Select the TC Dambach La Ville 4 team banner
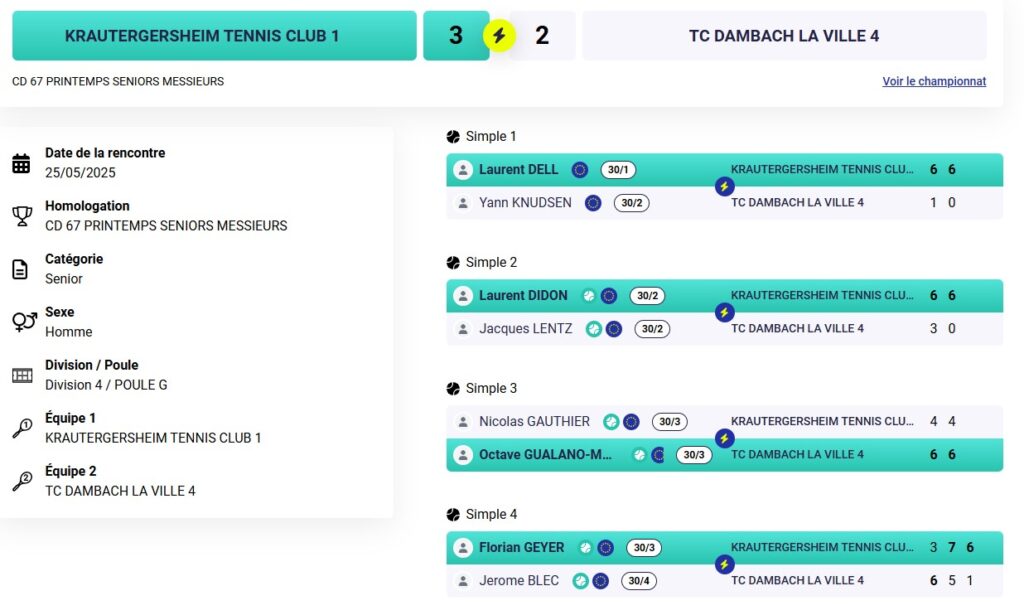Screen dimensions: 1024x615 click(784, 35)
